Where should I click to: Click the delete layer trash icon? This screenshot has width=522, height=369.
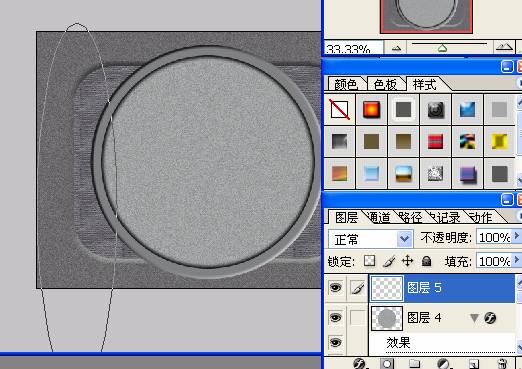coord(502,364)
